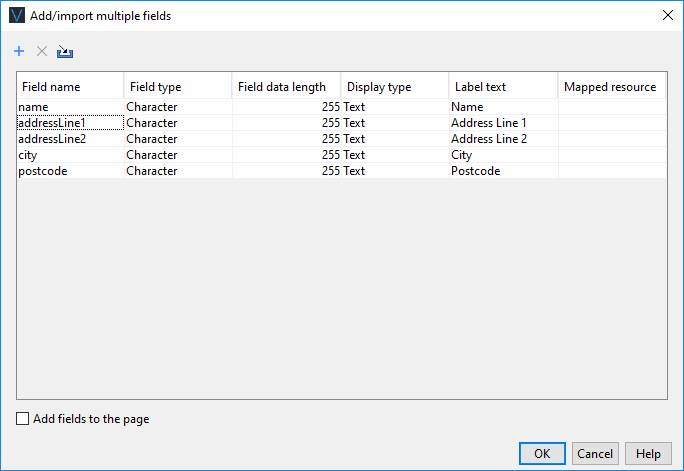Click the Text display type for name
The image size is (684, 471).
[394, 107]
